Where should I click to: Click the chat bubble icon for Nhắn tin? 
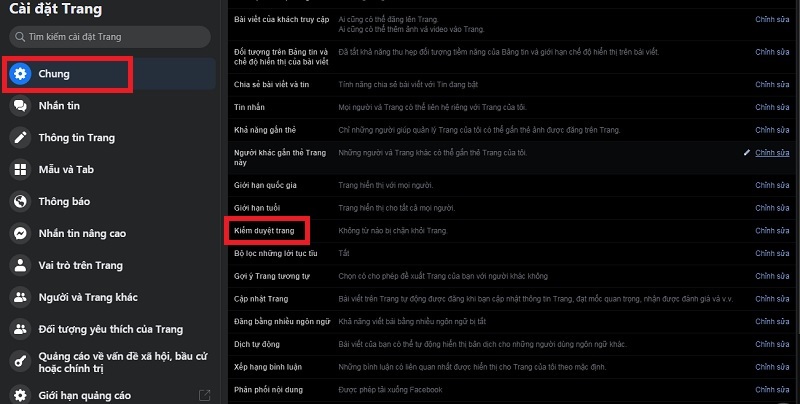pyautogui.click(x=20, y=106)
